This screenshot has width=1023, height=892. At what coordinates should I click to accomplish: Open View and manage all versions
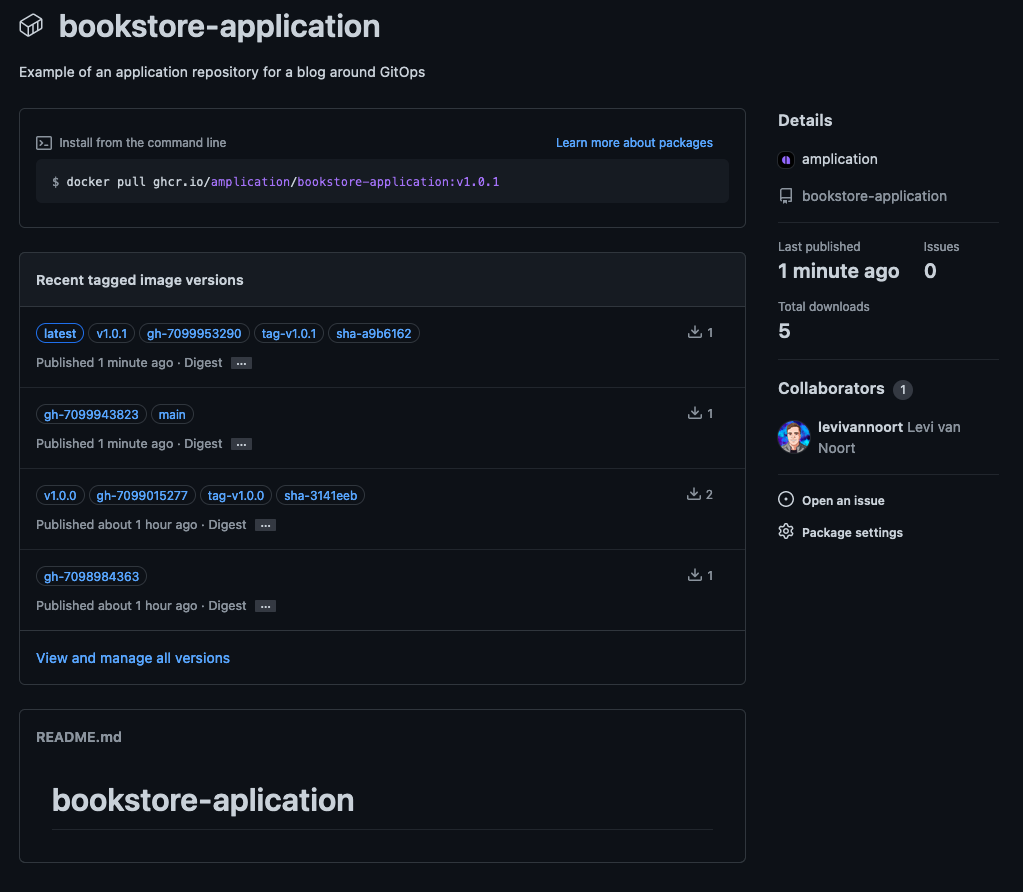[x=133, y=658]
